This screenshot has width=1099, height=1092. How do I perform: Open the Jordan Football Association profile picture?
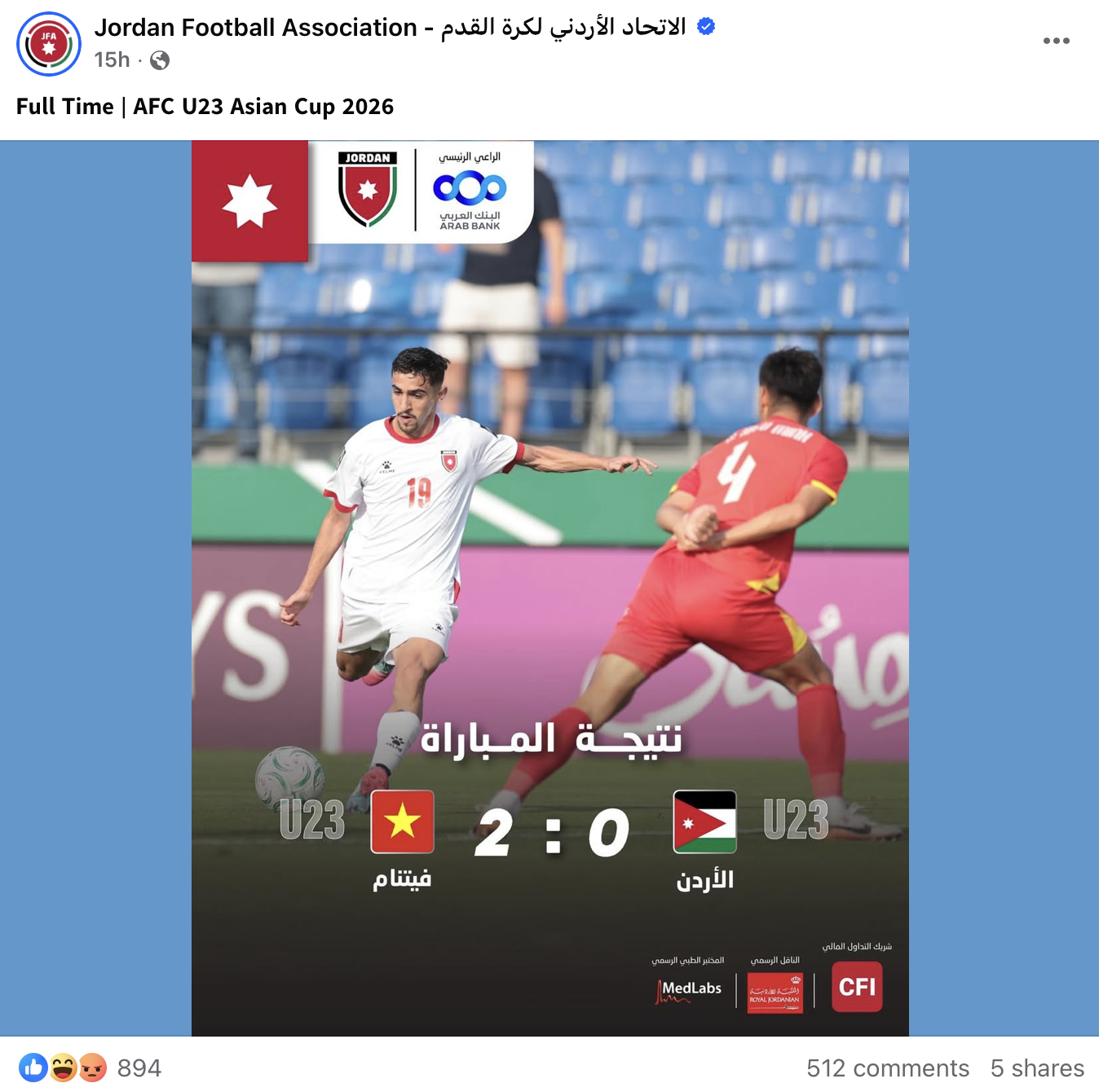coord(49,44)
